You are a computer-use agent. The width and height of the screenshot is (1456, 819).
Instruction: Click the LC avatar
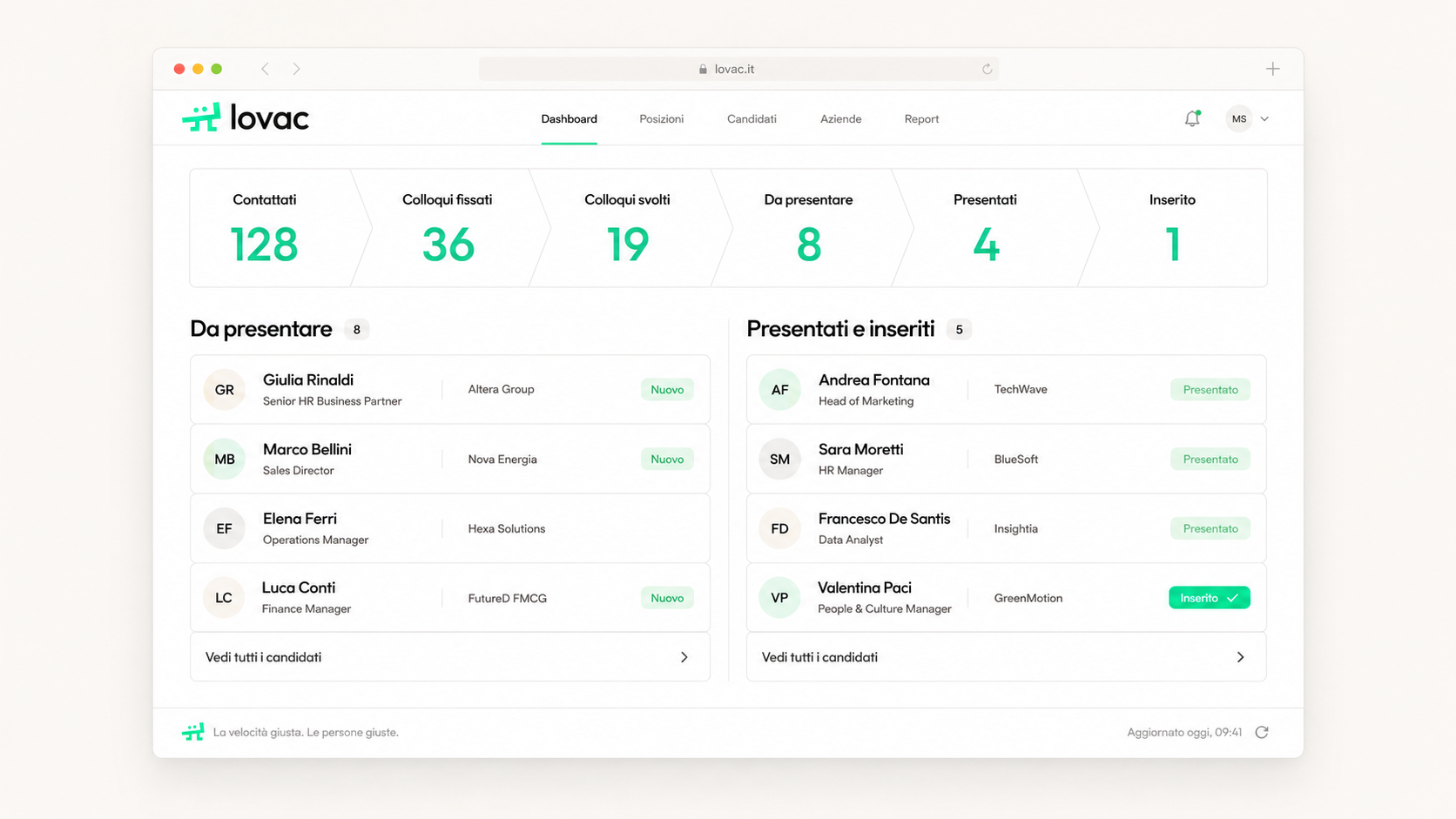[224, 598]
